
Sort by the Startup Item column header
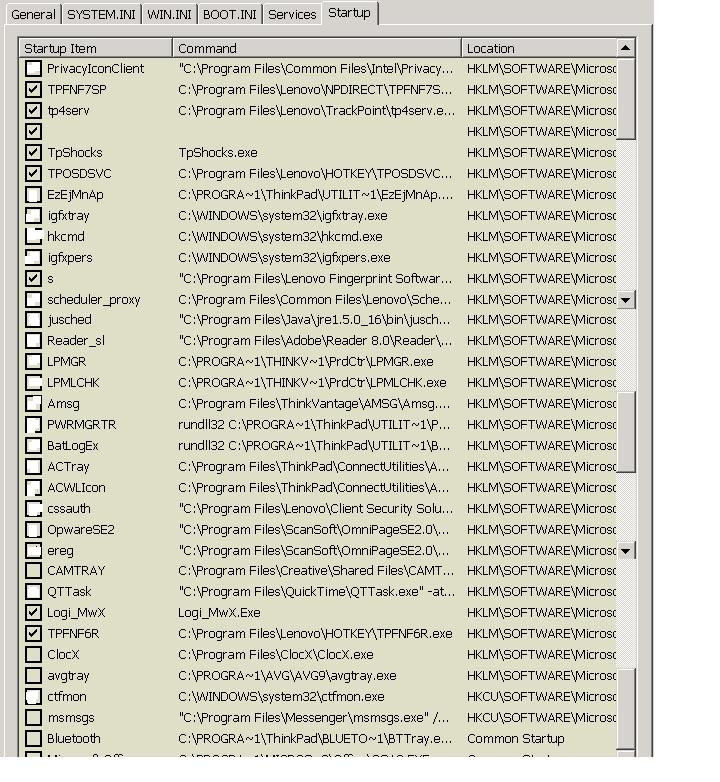point(95,48)
